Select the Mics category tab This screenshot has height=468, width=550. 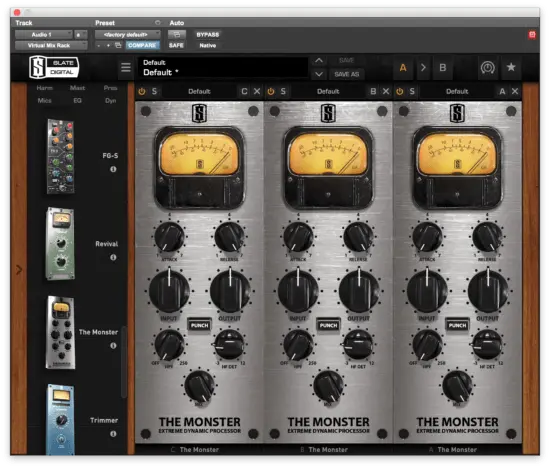45,100
